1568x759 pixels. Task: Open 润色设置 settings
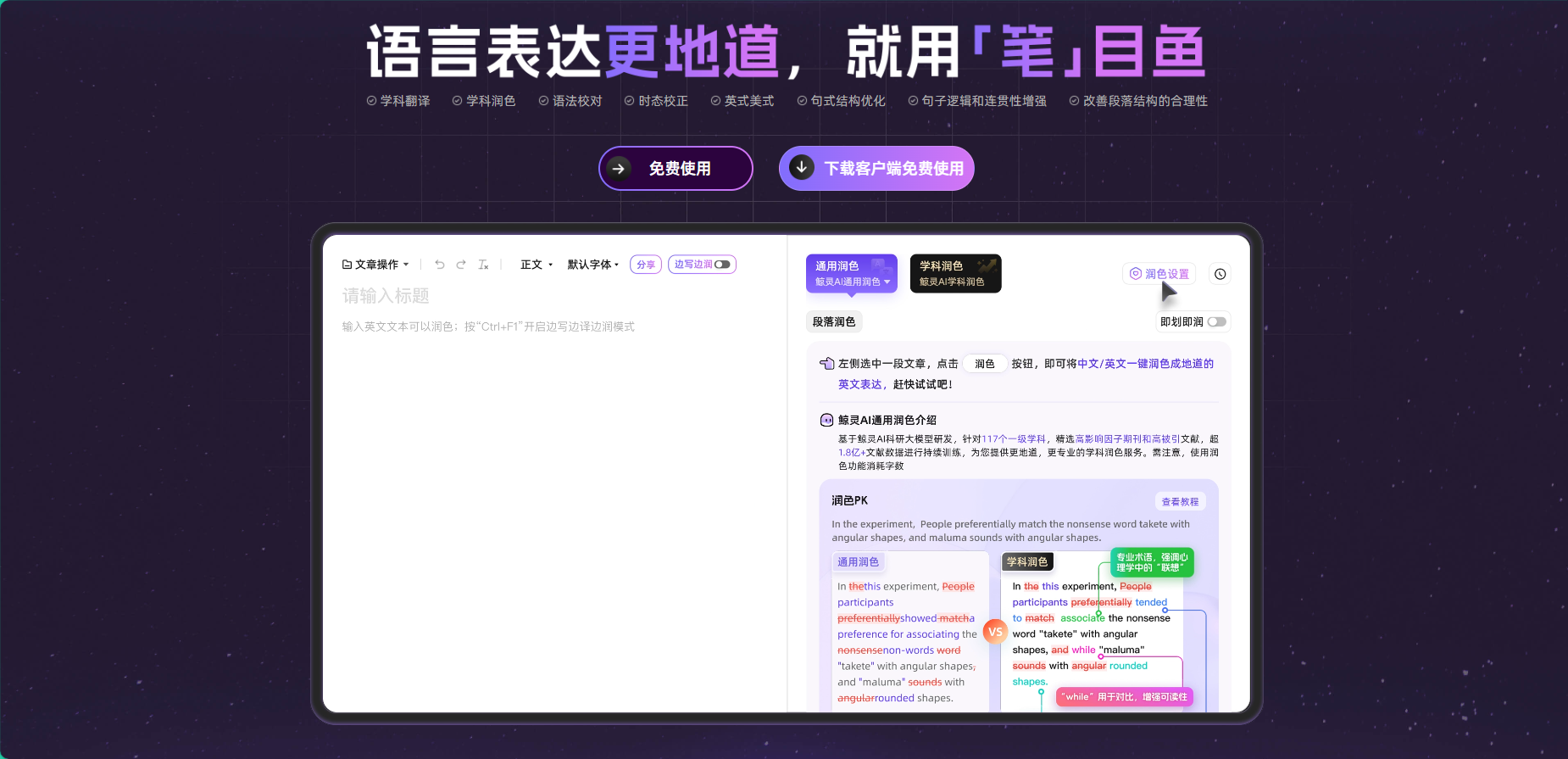1159,274
